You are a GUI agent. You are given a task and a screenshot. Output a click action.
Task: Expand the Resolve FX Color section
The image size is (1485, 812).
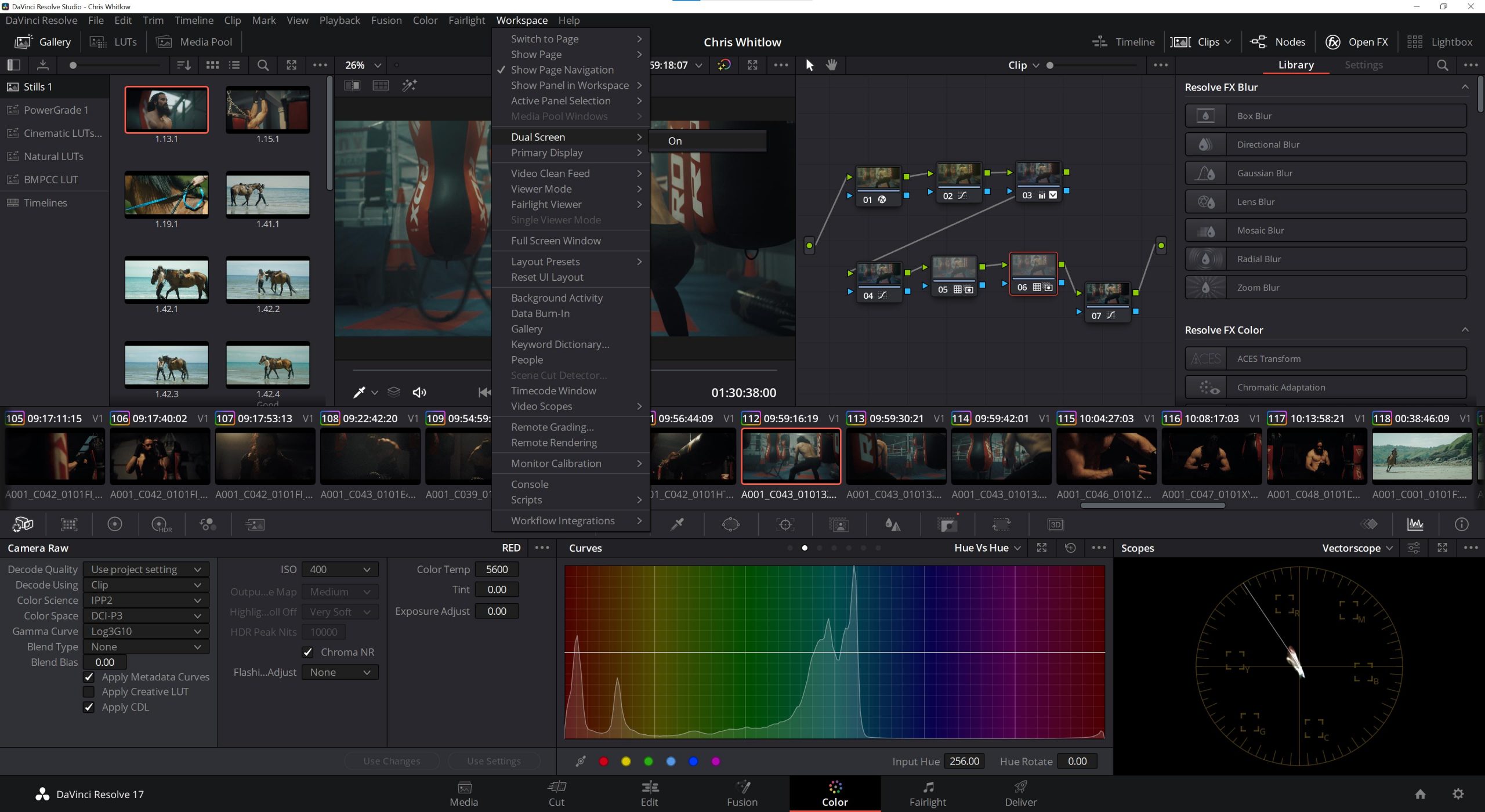click(1464, 329)
